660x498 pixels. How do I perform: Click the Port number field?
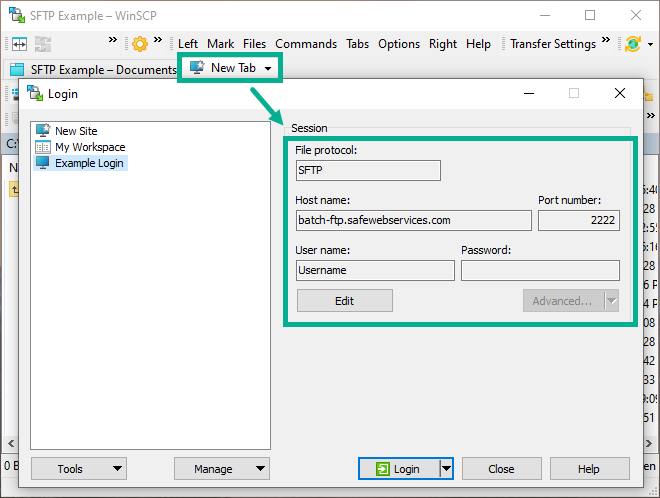(x=579, y=220)
